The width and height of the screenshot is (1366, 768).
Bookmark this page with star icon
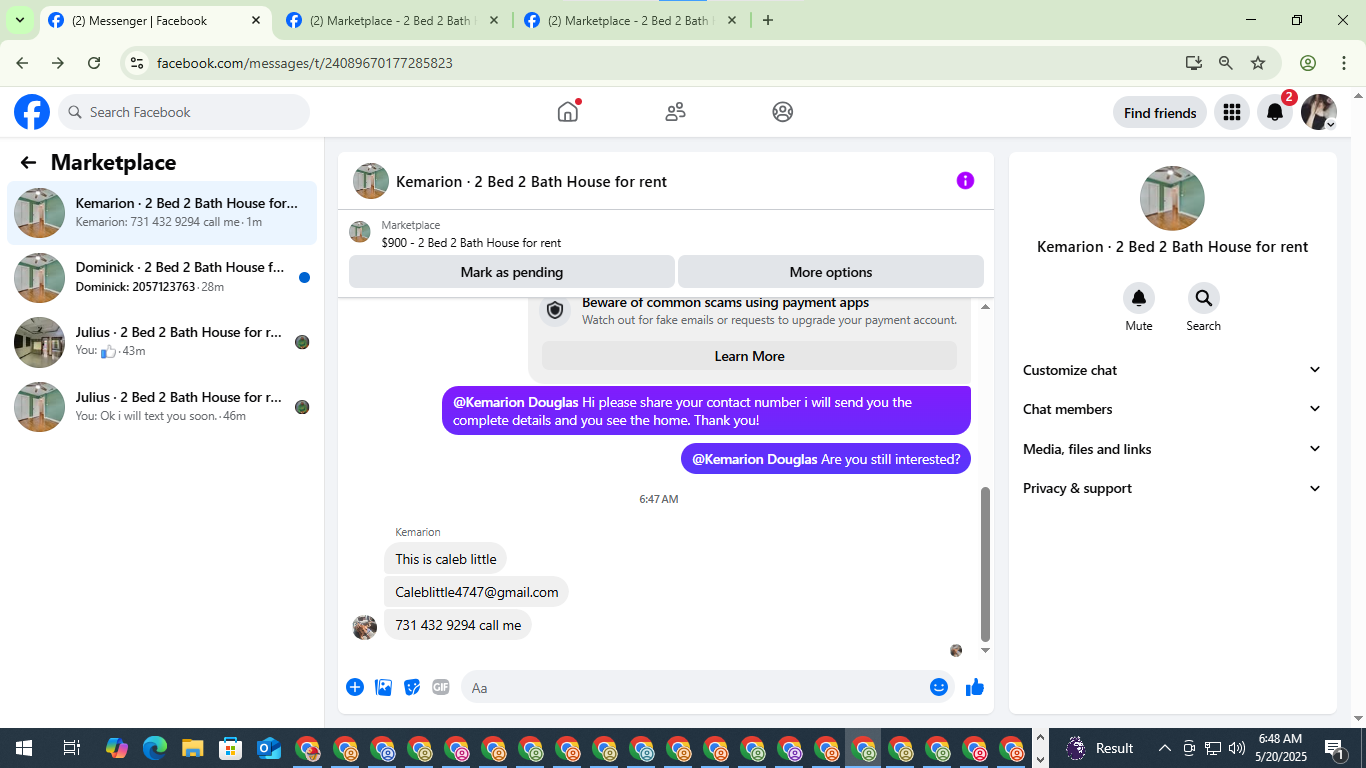[x=1258, y=63]
